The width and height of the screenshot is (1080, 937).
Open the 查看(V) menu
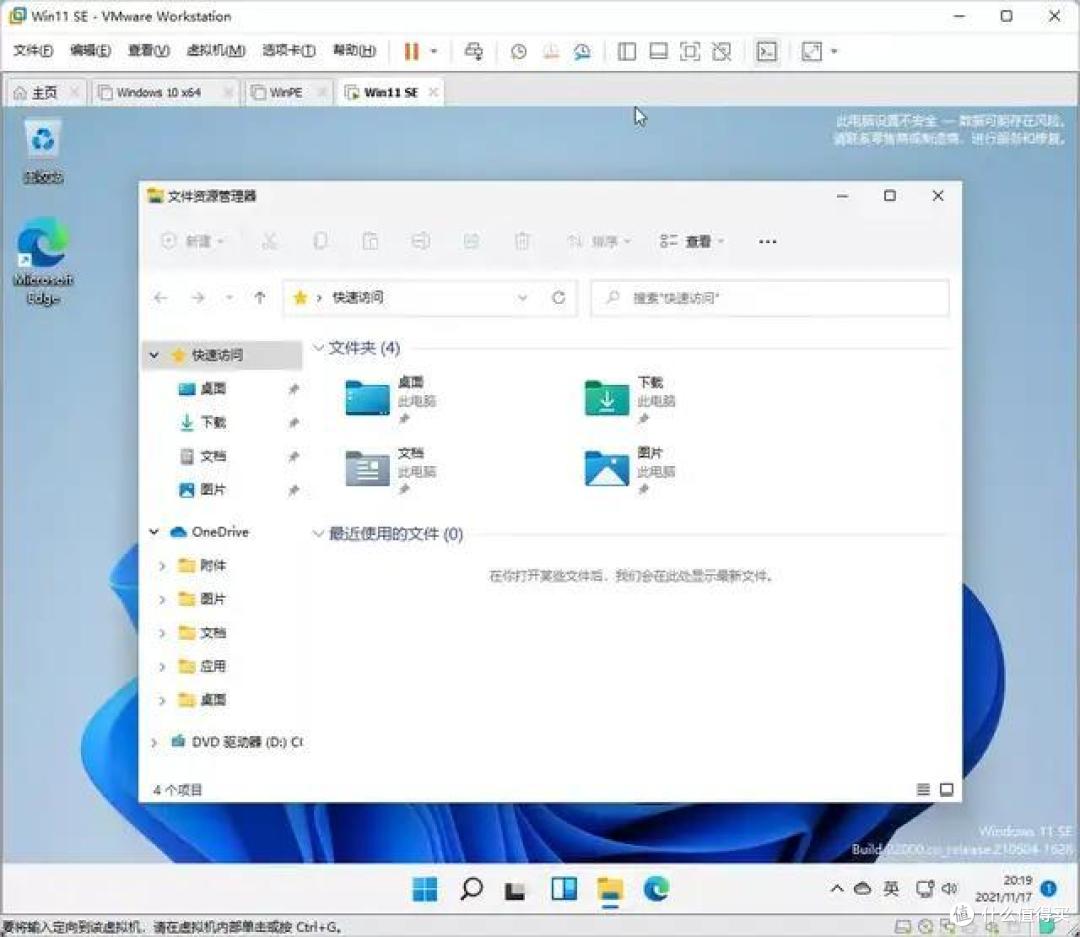tap(149, 50)
